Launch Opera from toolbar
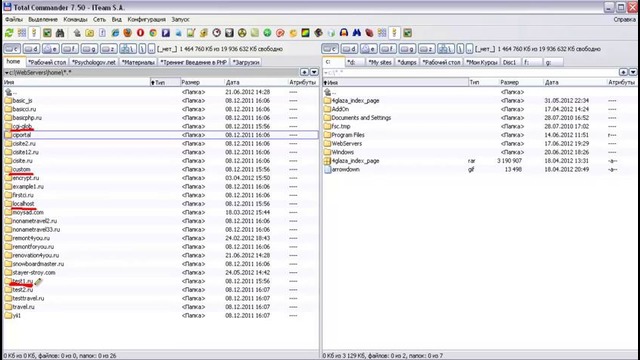 140,33
